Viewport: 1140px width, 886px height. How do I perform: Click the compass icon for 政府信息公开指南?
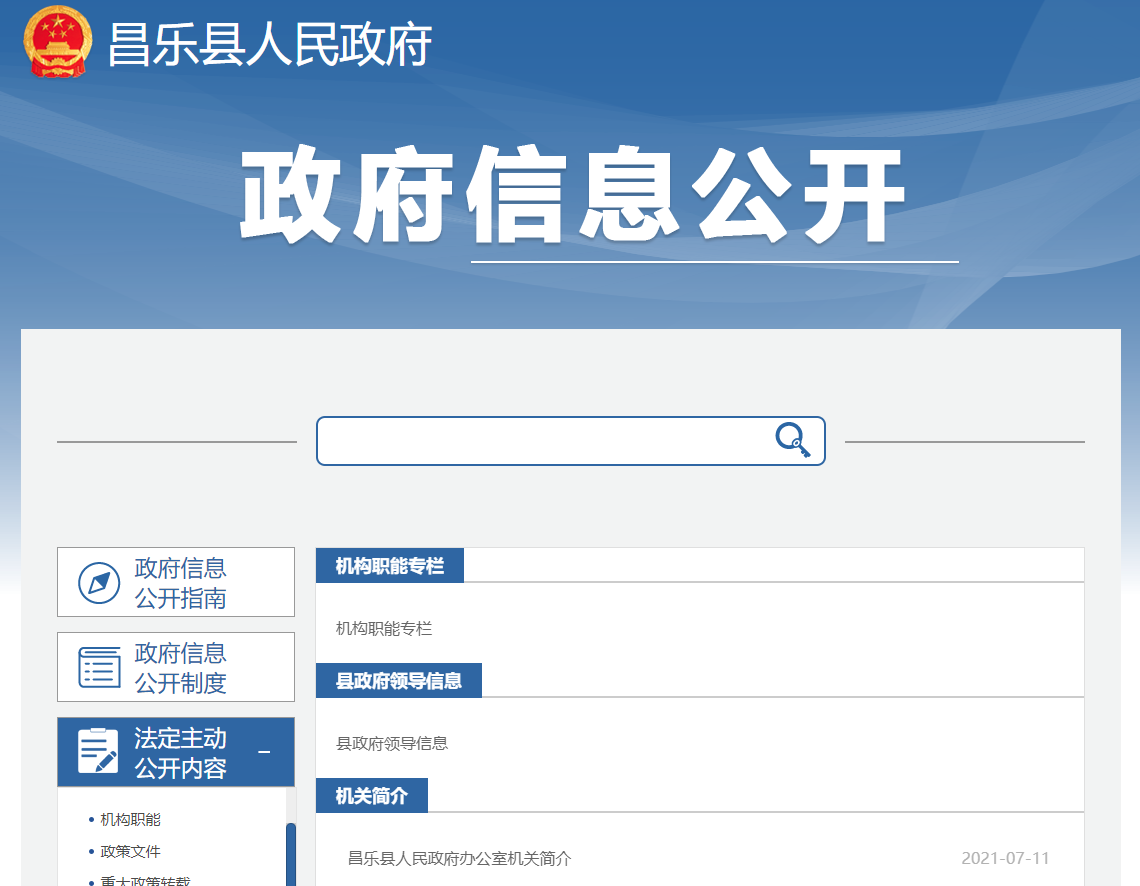tap(99, 583)
